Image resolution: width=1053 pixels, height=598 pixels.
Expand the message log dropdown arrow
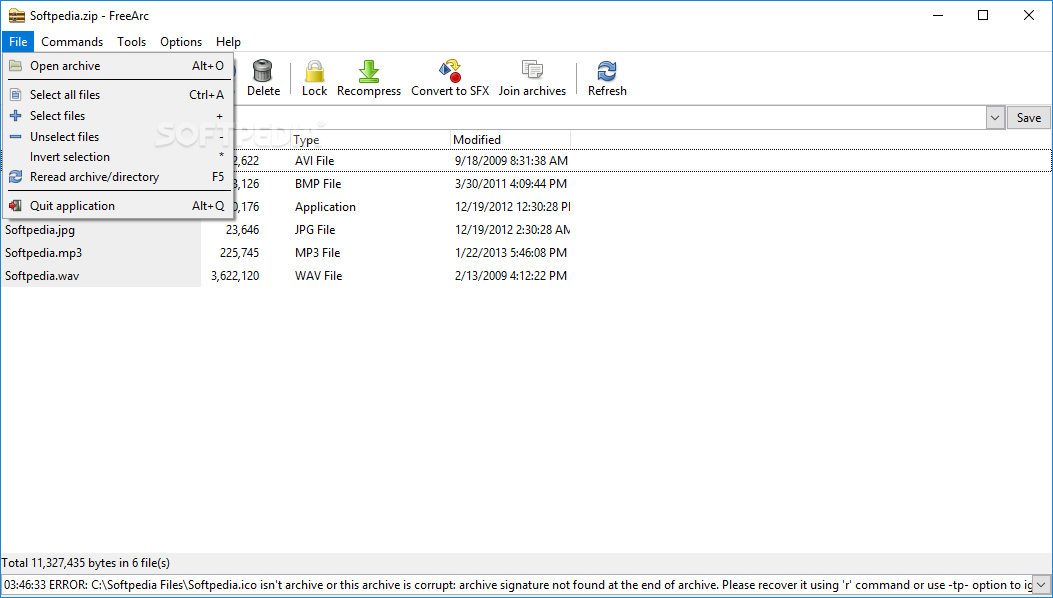(1041, 585)
